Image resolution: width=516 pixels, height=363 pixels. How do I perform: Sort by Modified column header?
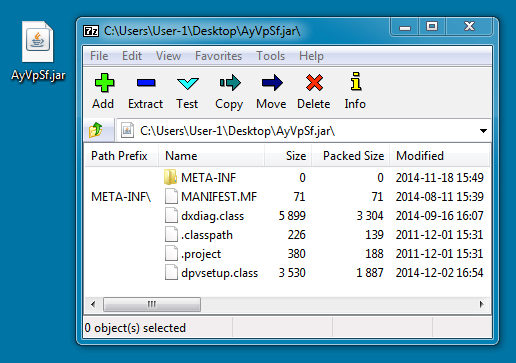(x=439, y=156)
